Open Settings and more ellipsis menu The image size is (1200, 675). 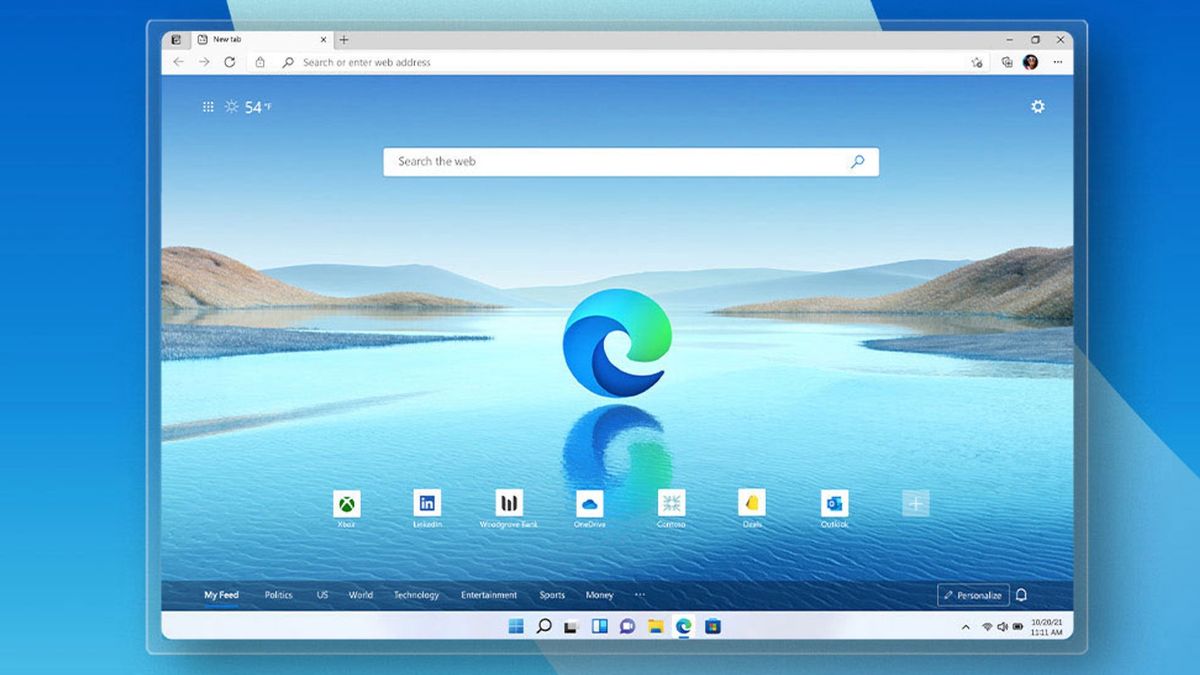point(1057,62)
